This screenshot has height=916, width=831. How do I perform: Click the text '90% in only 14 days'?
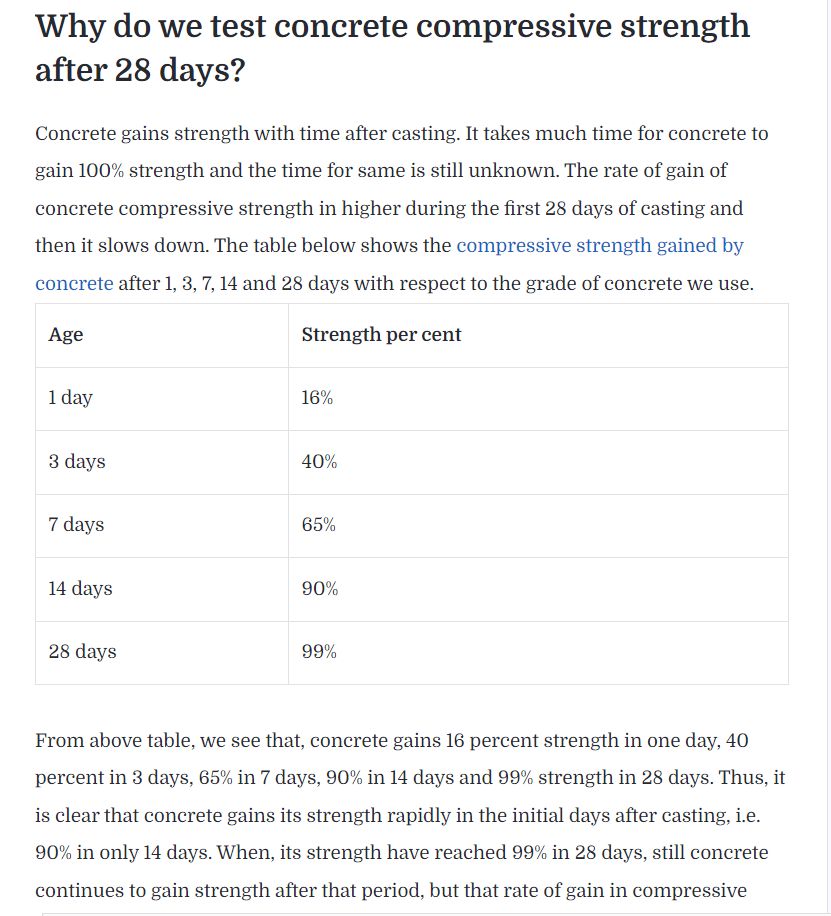point(123,852)
